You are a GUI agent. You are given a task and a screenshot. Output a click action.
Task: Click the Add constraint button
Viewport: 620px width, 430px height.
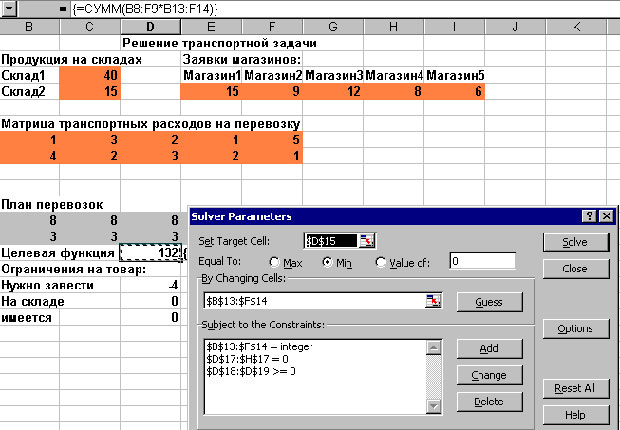click(489, 349)
